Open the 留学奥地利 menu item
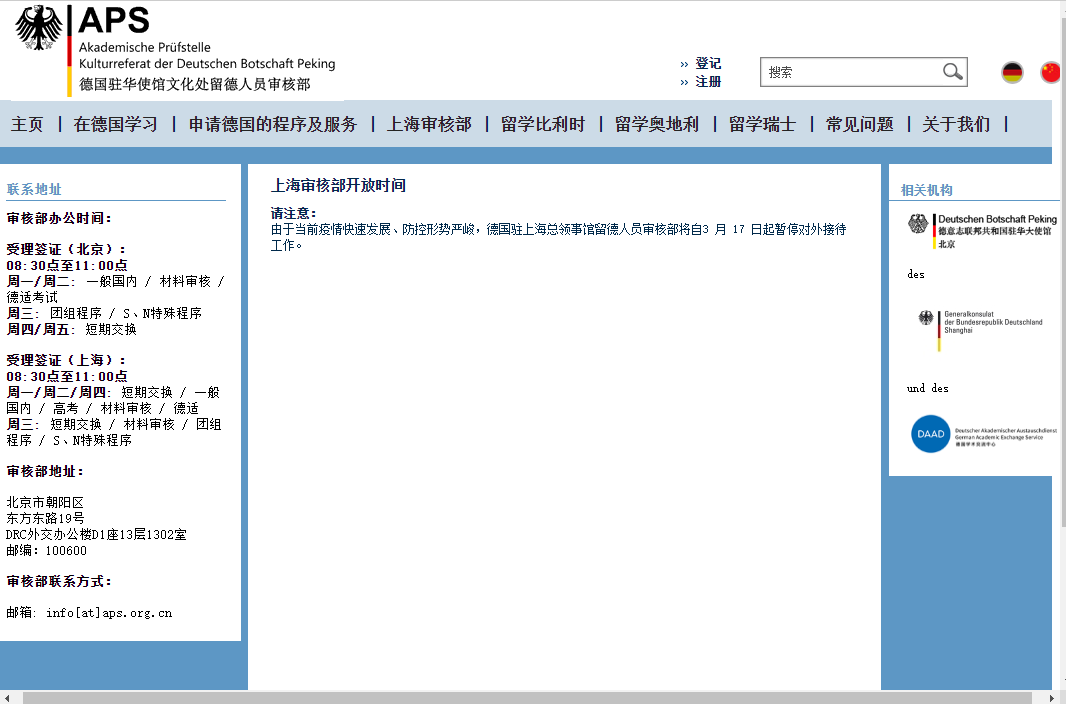The width and height of the screenshot is (1066, 704). click(657, 124)
